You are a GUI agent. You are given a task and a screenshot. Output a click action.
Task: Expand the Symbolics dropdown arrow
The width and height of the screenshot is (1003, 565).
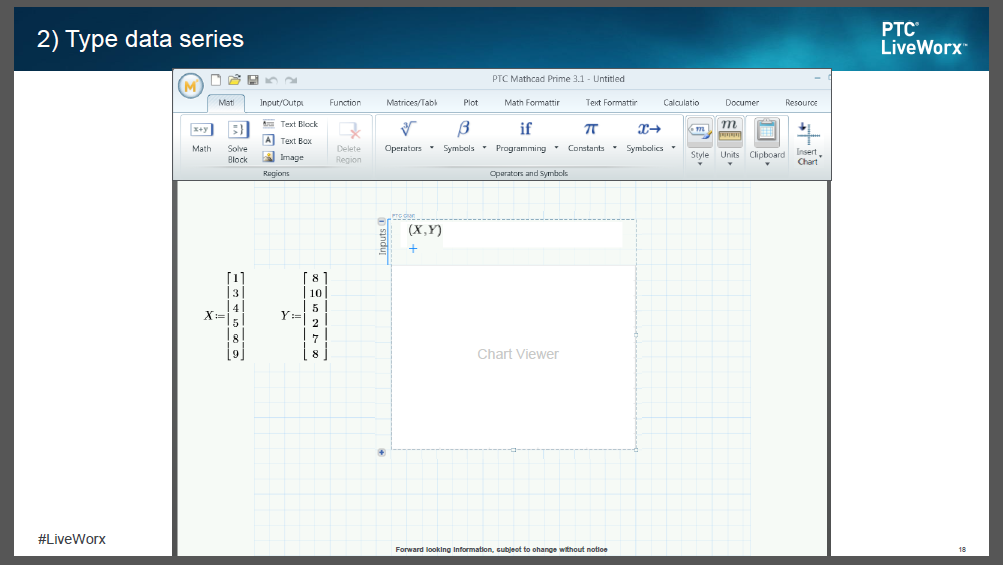click(674, 148)
